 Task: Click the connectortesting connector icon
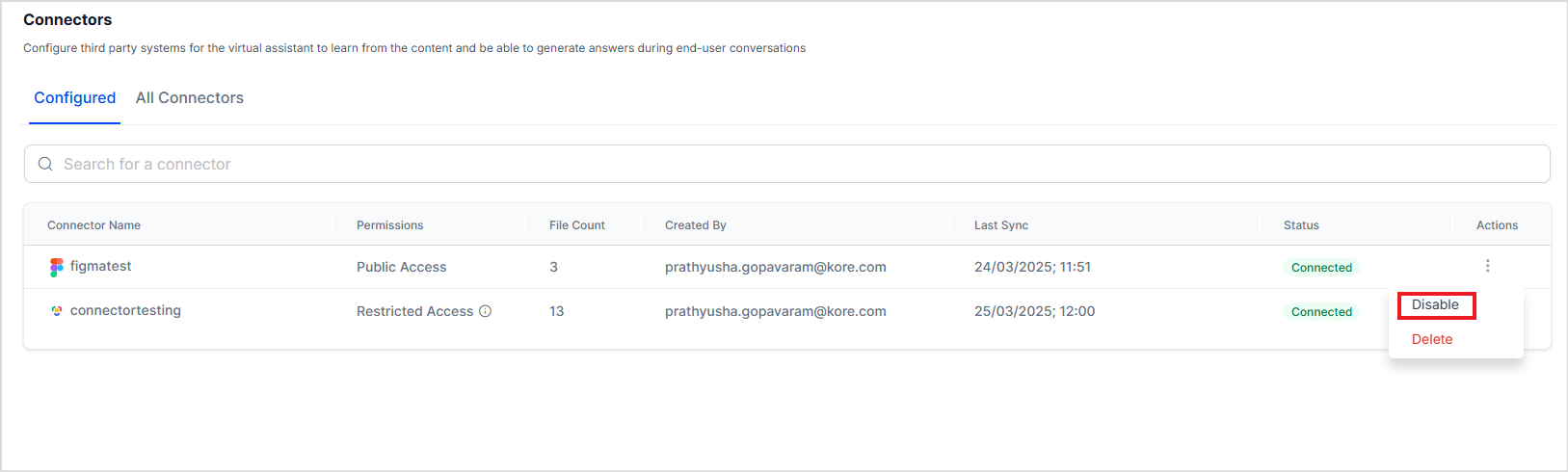click(x=56, y=311)
